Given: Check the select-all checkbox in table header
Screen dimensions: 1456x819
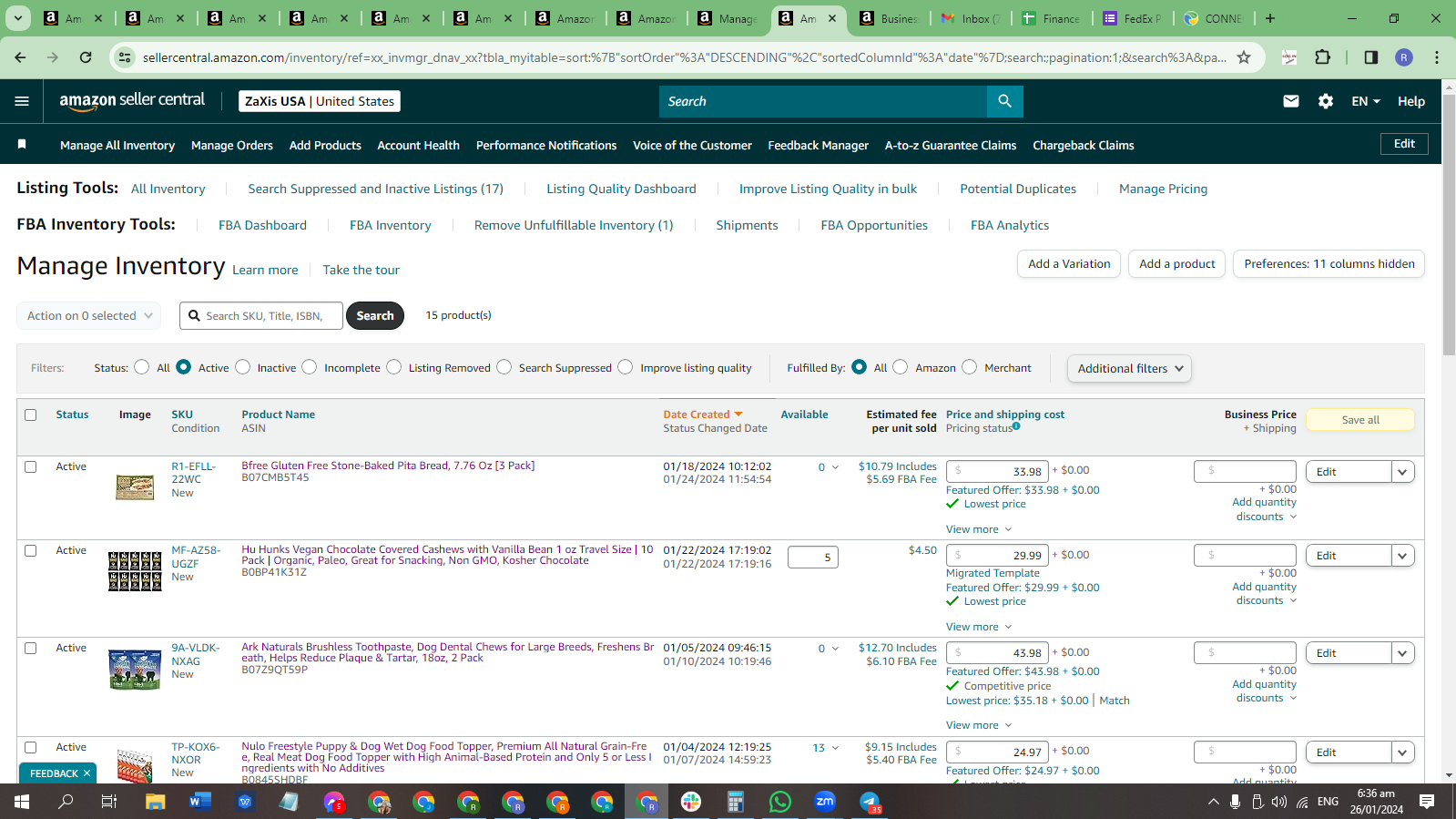Looking at the screenshot, I should [x=31, y=415].
